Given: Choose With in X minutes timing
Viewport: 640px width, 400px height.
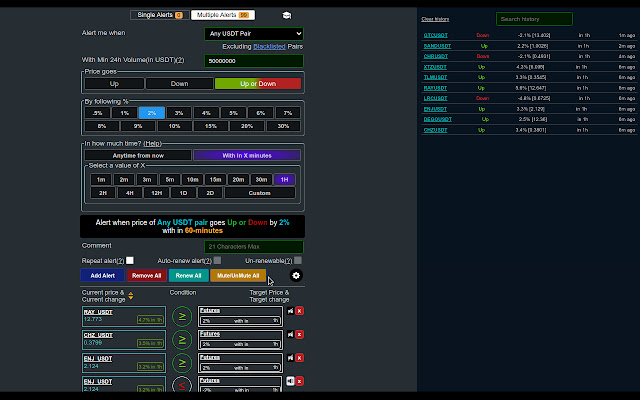Looking at the screenshot, I should coord(247,156).
